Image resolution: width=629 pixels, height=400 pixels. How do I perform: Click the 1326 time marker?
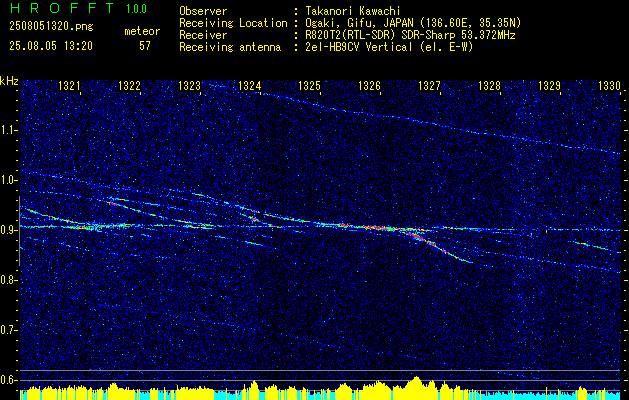click(369, 86)
